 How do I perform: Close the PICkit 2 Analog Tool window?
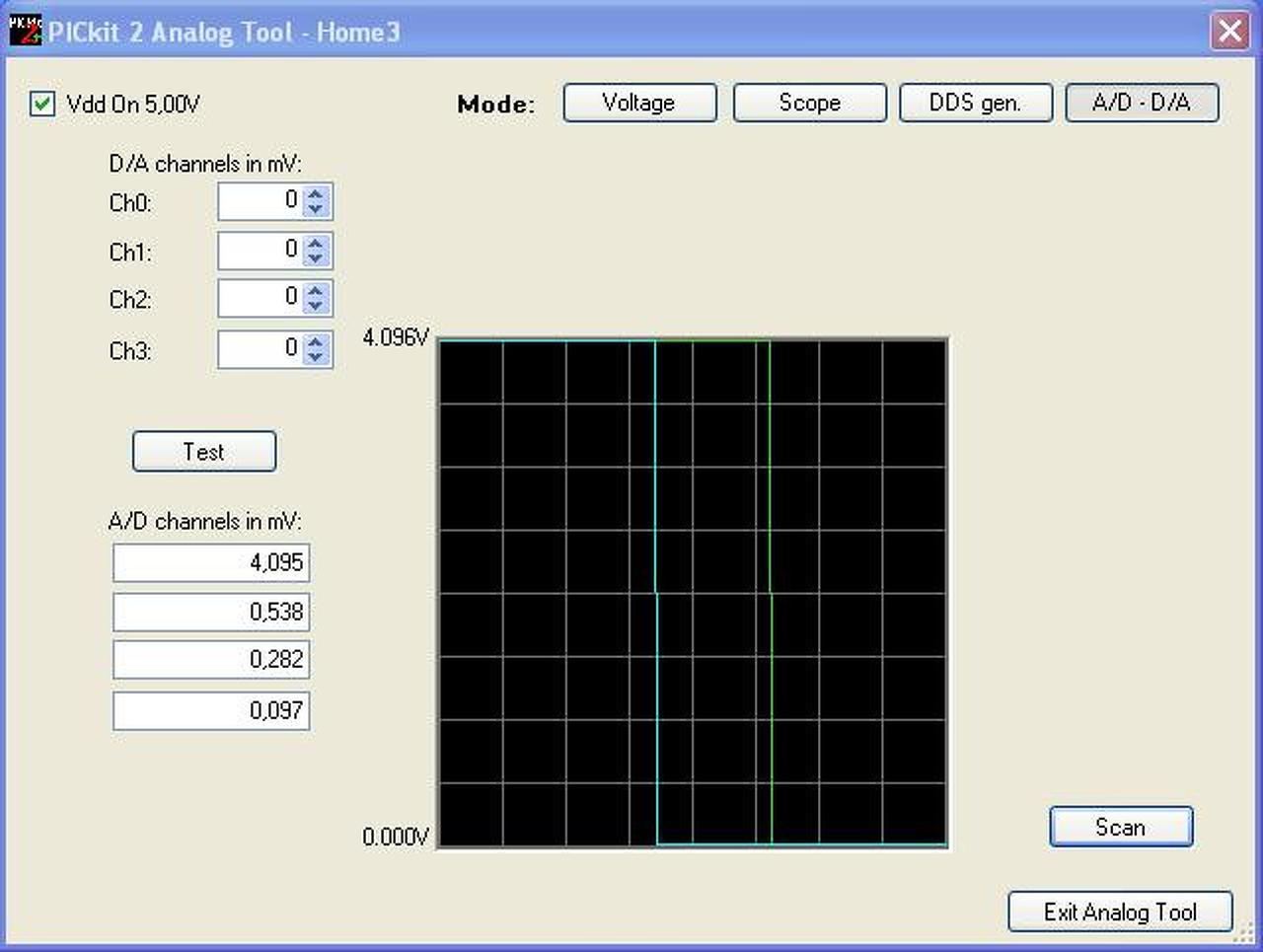(x=1229, y=31)
